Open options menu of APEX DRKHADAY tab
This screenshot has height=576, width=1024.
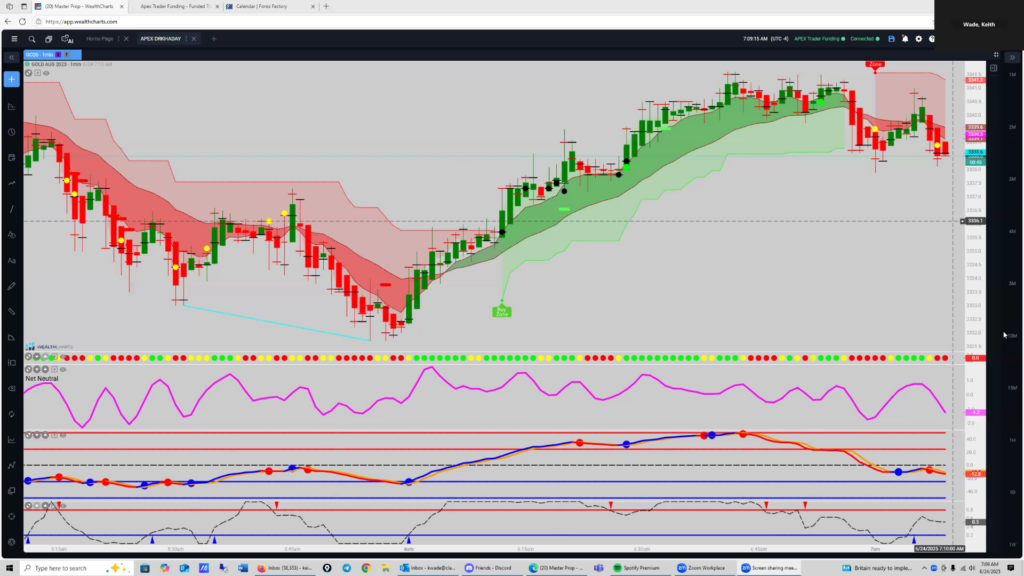tap(187, 39)
